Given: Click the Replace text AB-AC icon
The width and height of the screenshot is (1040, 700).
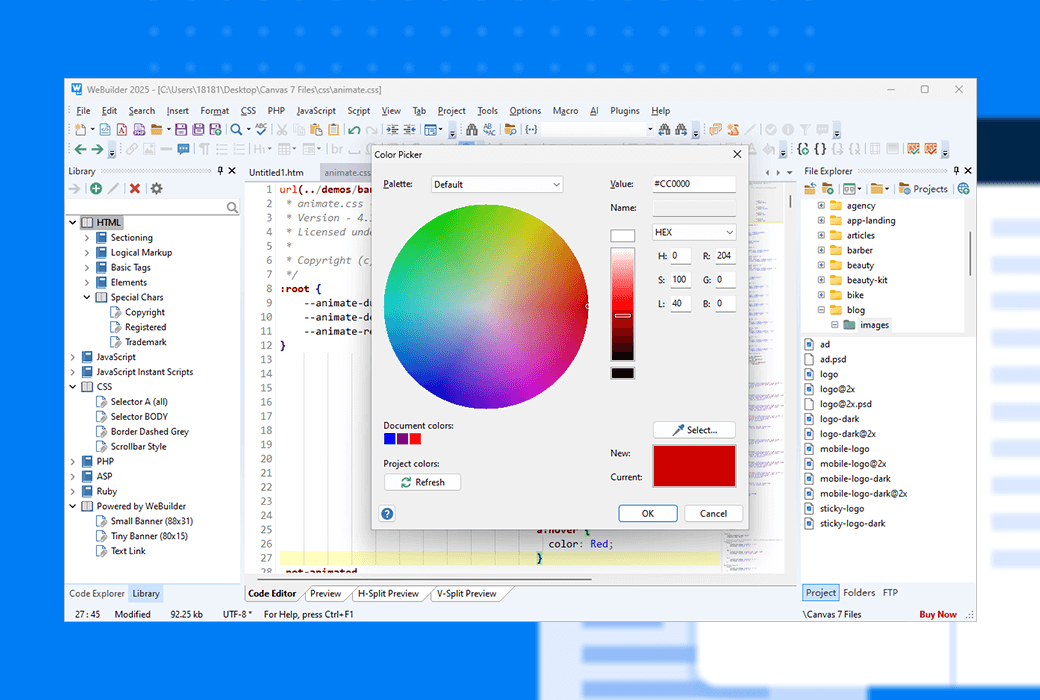Looking at the screenshot, I should click(489, 129).
